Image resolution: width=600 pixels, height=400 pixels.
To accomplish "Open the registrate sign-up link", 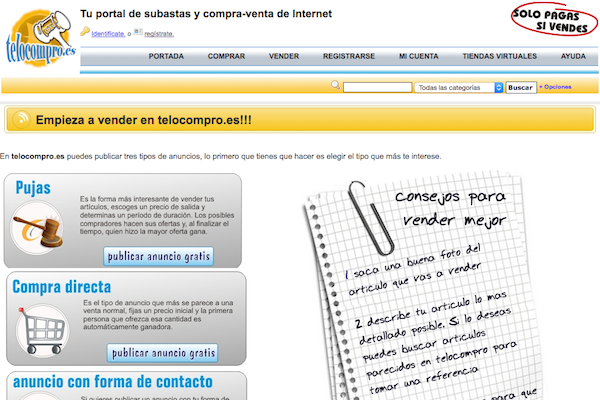I will click(x=159, y=34).
